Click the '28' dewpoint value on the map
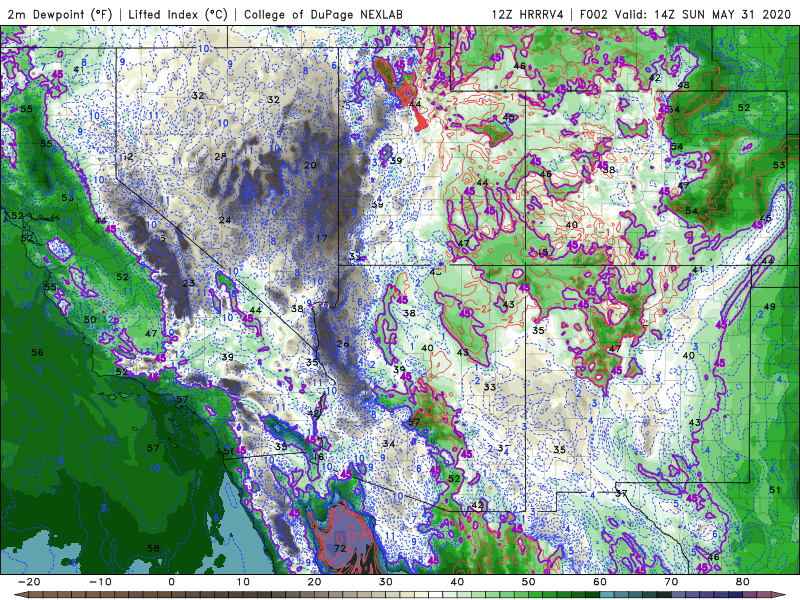Viewport: 800px width, 600px height. pyautogui.click(x=220, y=156)
